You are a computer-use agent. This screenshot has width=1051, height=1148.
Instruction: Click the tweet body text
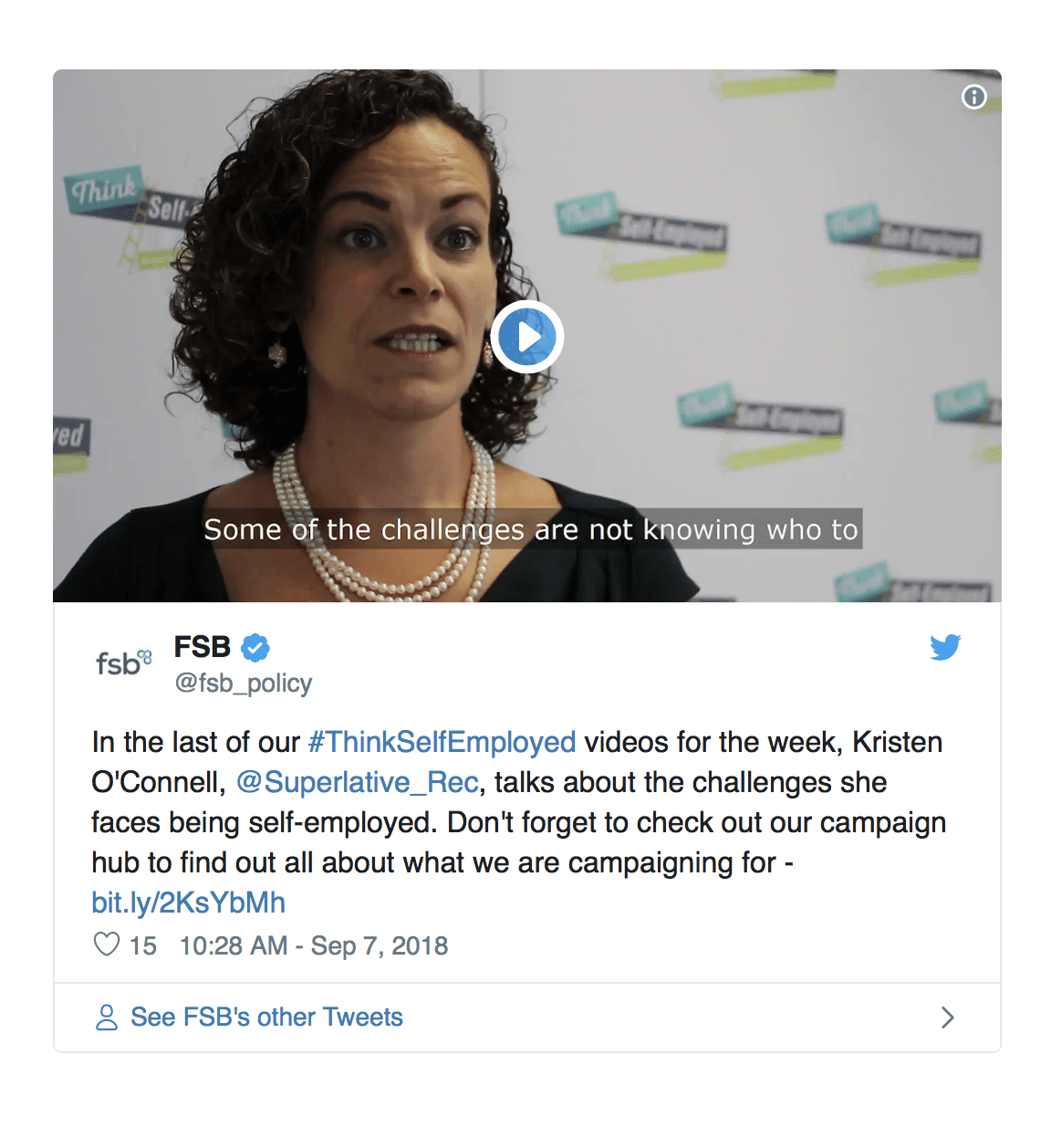coord(518,822)
